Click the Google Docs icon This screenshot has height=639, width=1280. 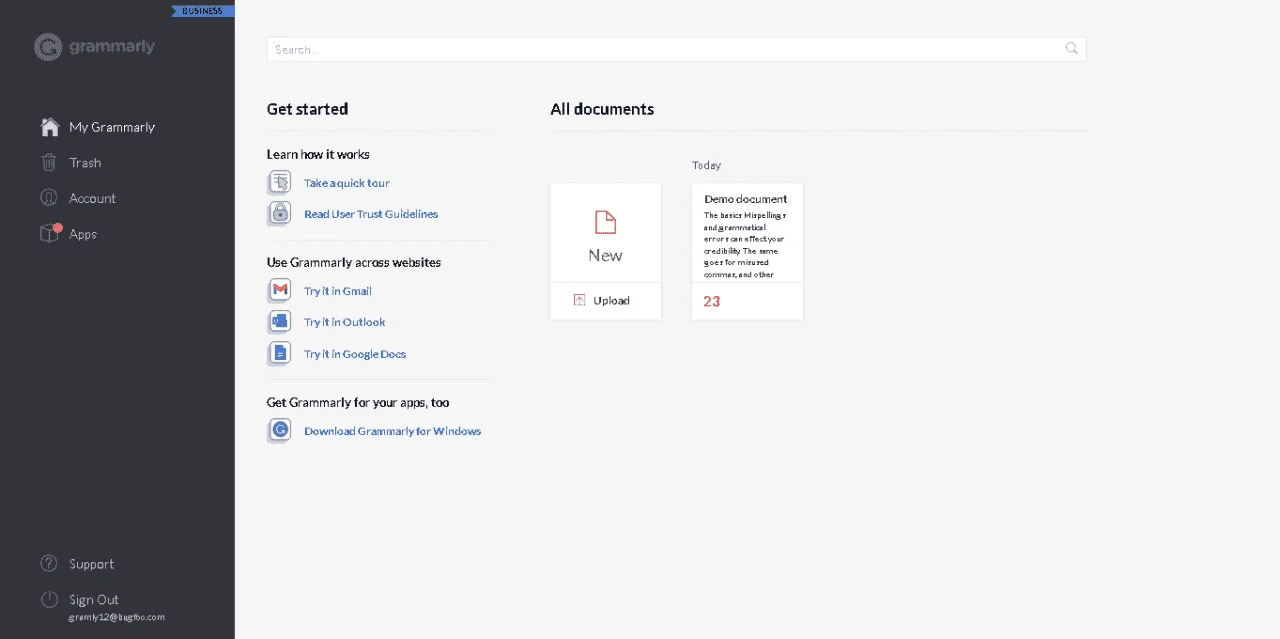(x=280, y=353)
